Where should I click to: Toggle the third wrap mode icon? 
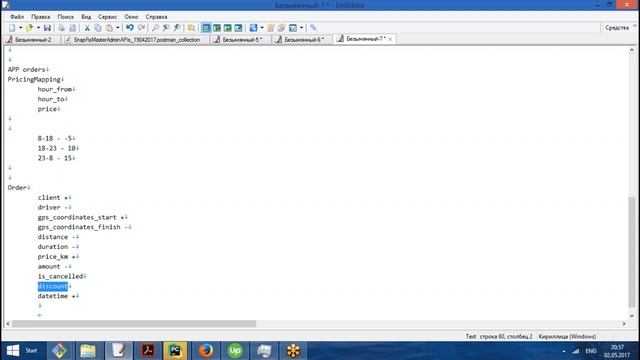pos(227,28)
